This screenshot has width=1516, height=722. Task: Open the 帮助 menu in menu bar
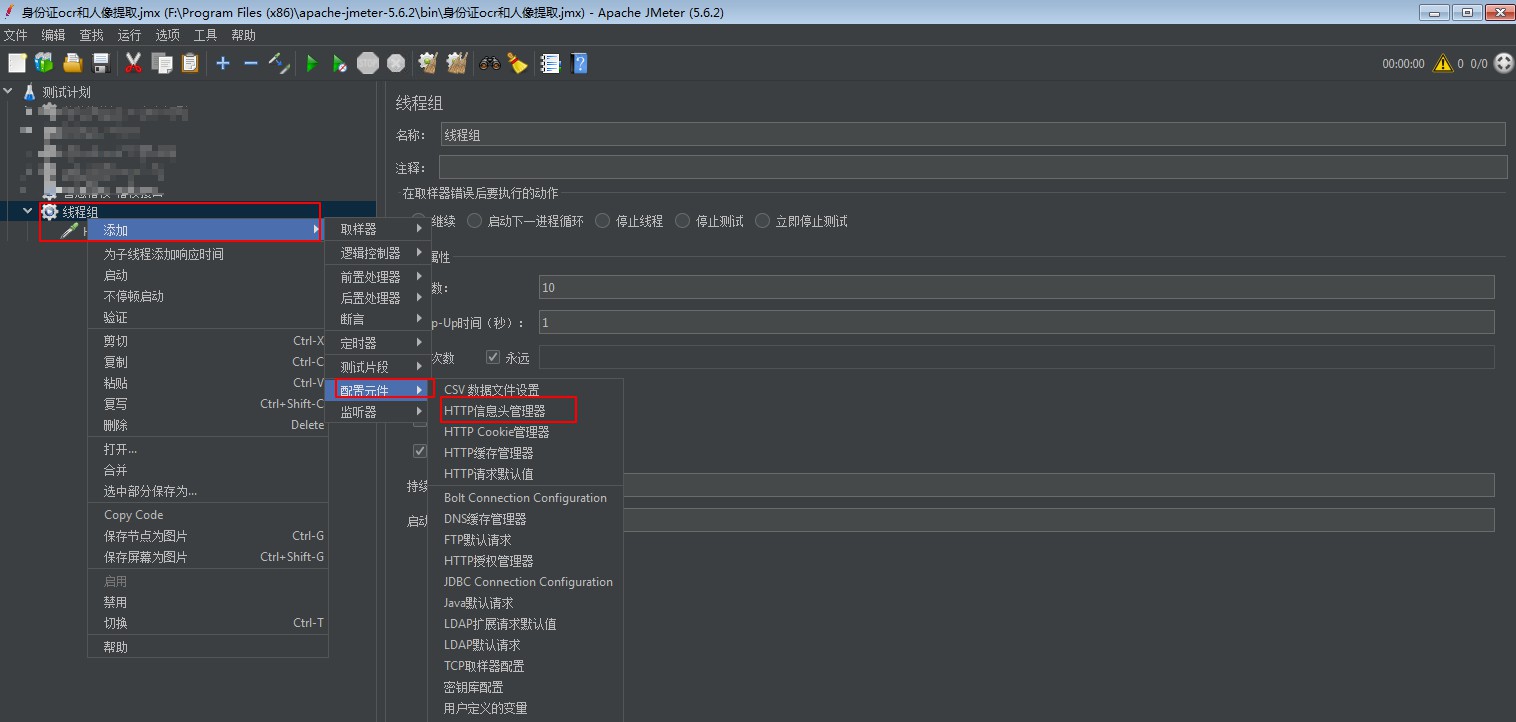pyautogui.click(x=243, y=35)
